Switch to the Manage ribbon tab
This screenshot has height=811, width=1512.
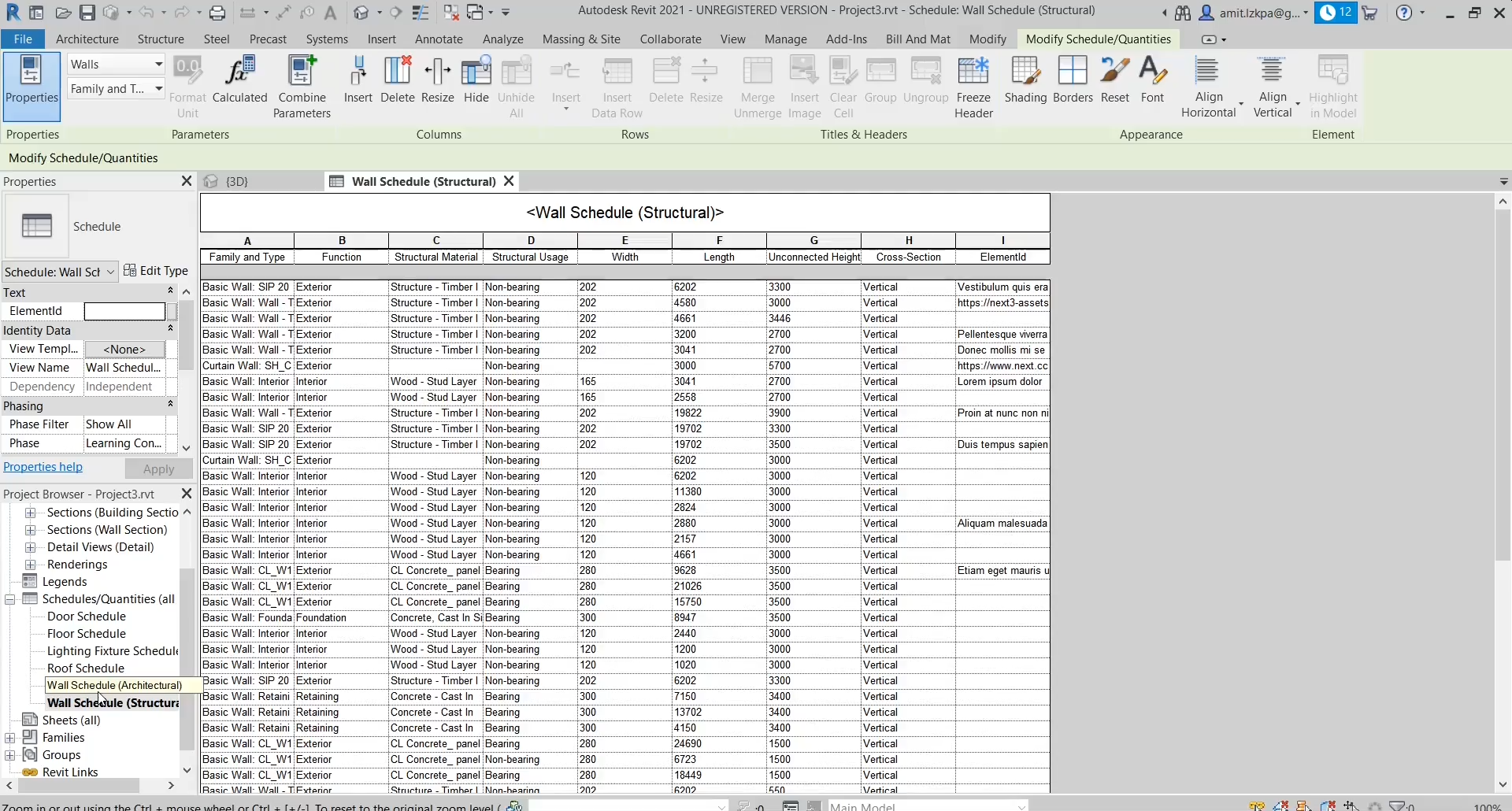coord(786,39)
